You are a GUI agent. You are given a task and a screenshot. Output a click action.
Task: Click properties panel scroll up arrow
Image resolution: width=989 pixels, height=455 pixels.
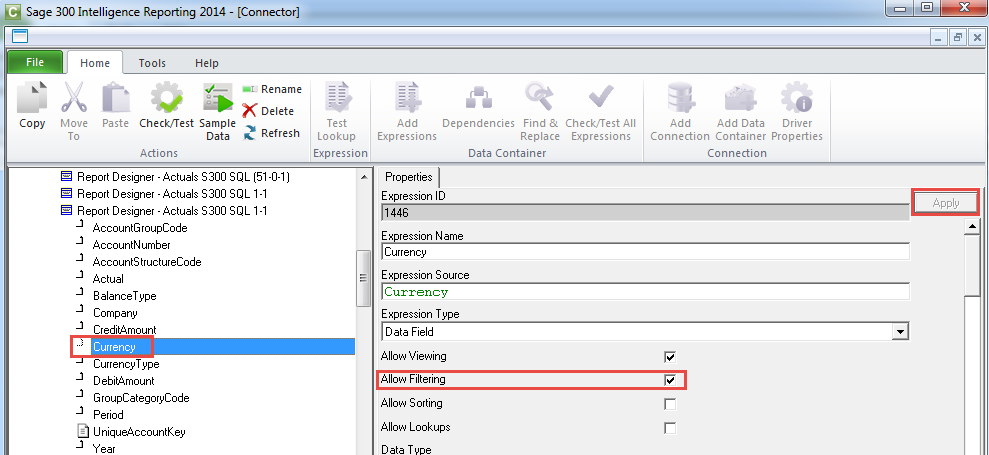pyautogui.click(x=973, y=226)
